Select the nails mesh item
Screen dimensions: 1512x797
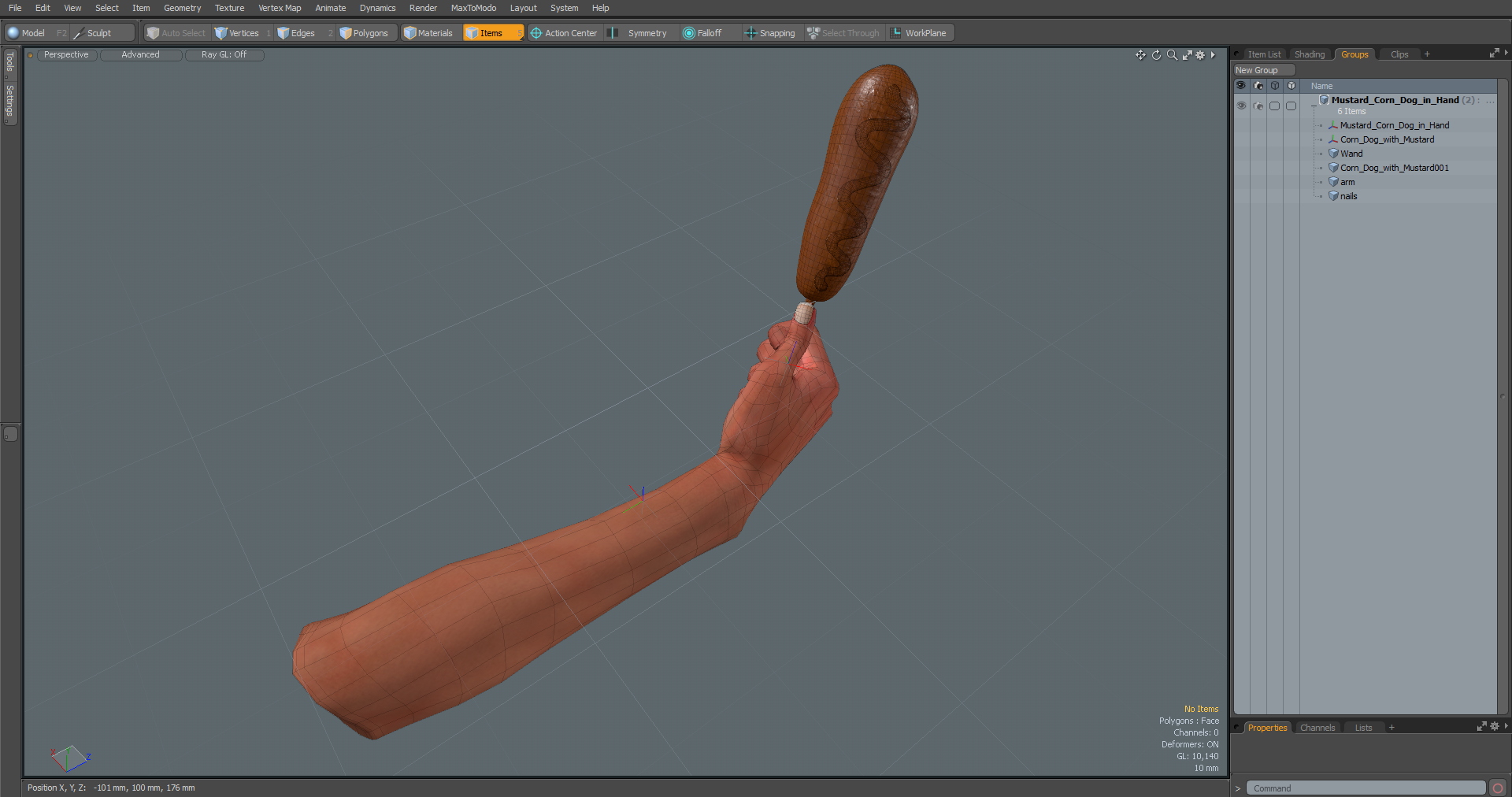coord(1348,196)
